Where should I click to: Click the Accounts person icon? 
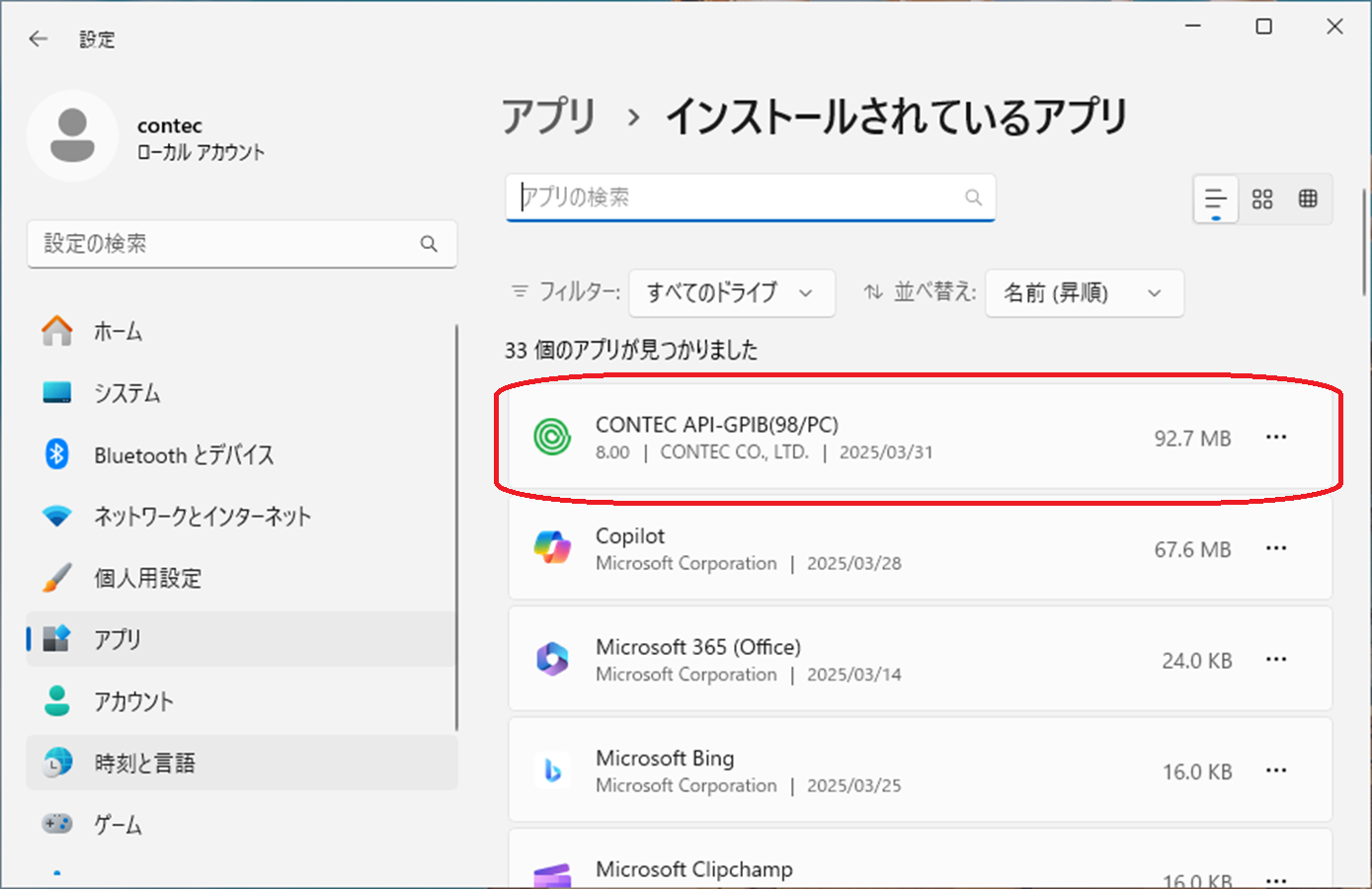tap(57, 700)
